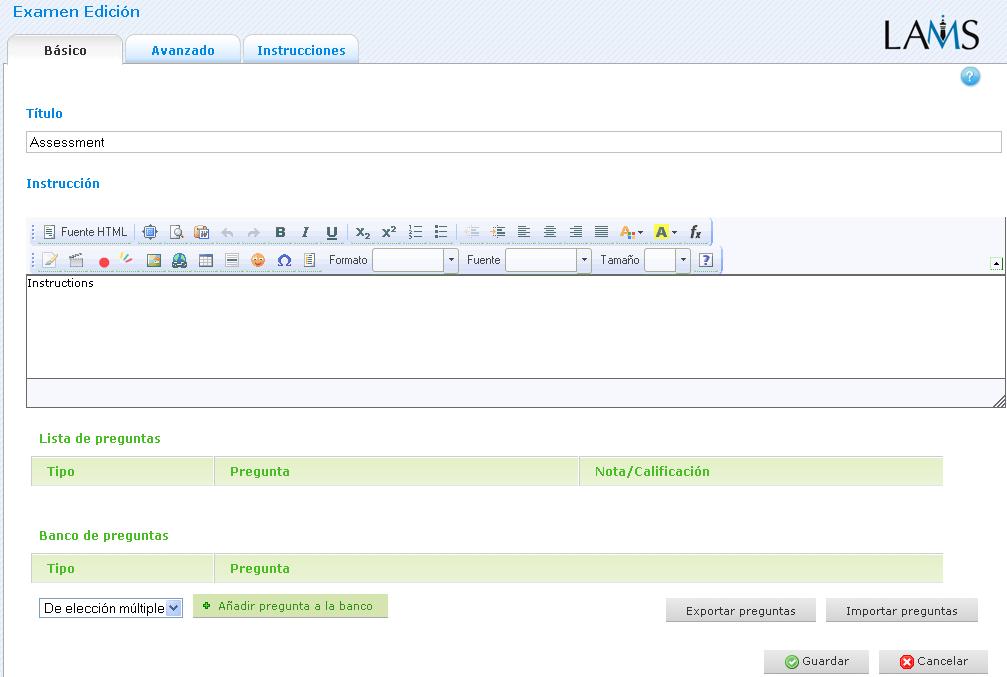Insert a table into the instructions
This screenshot has width=1007, height=677.
pos(206,261)
